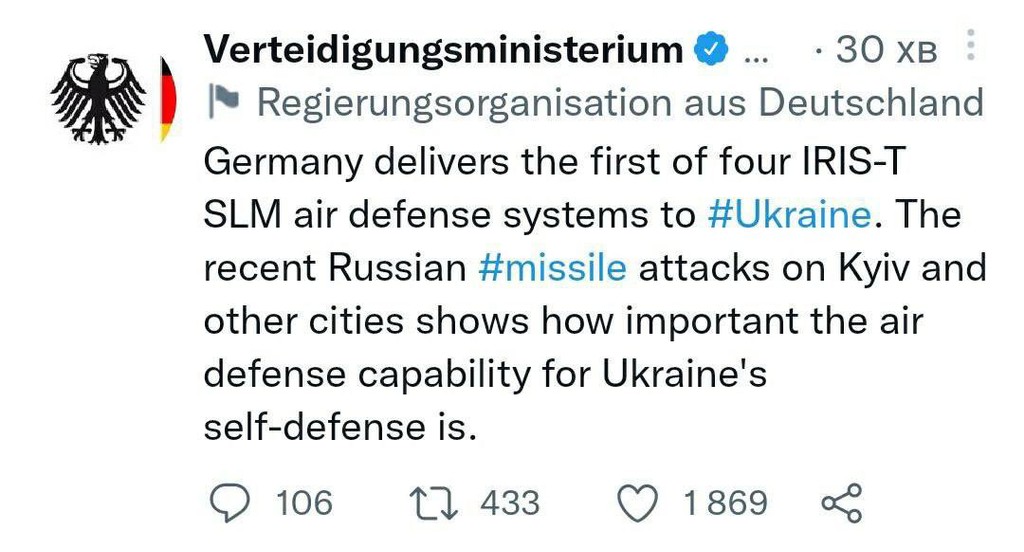
Task: Click the 106 replies count
Action: (x=304, y=502)
